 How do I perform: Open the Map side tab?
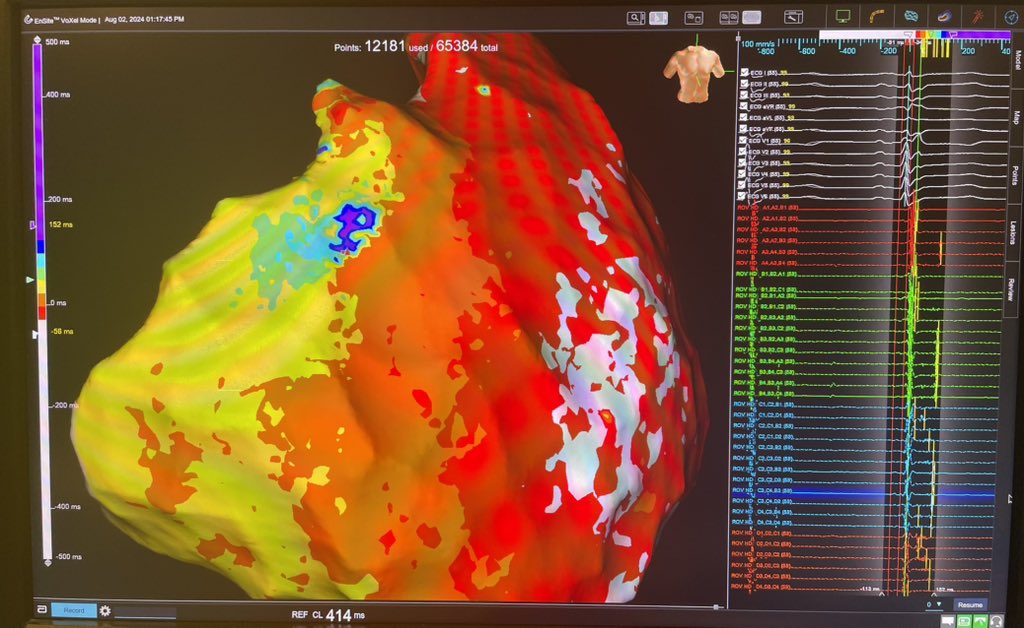click(x=1016, y=118)
